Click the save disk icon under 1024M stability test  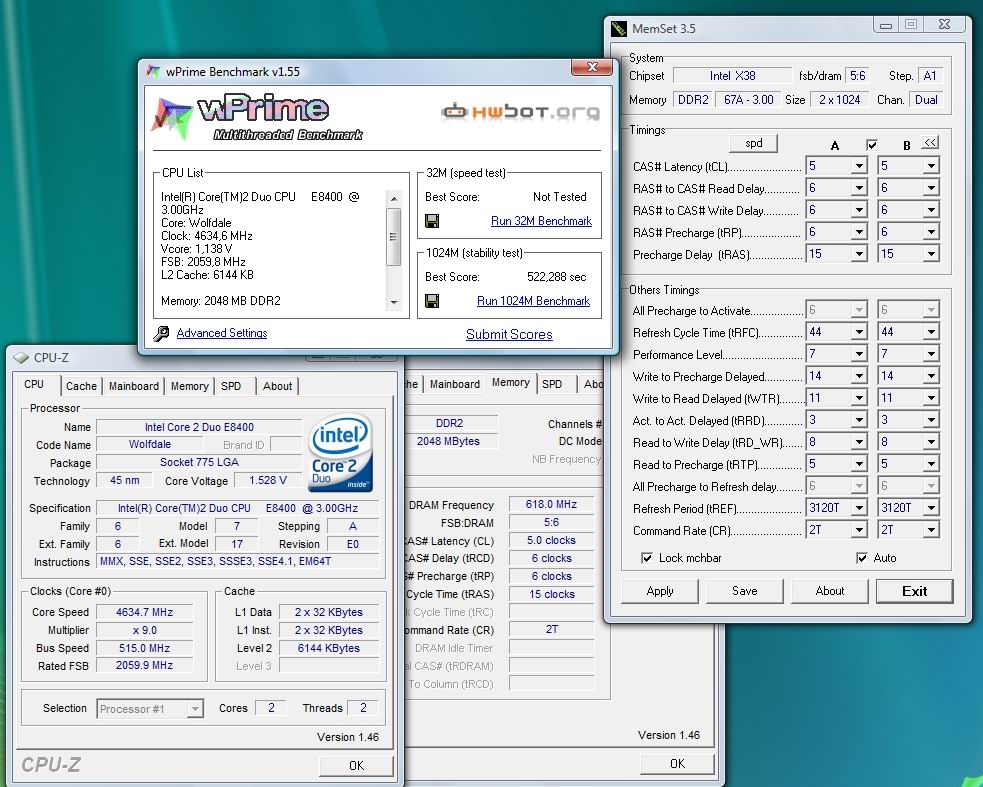(x=432, y=301)
